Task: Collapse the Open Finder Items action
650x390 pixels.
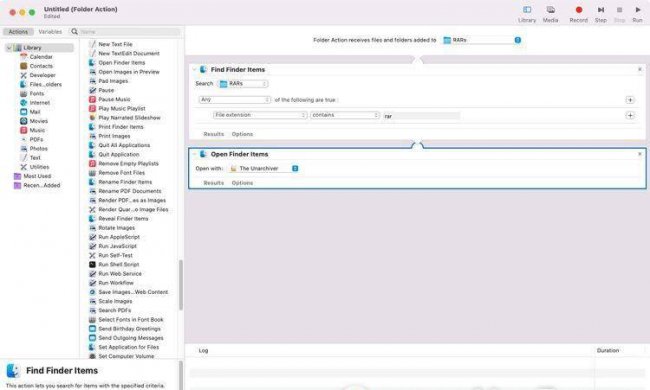Action: tap(194, 154)
